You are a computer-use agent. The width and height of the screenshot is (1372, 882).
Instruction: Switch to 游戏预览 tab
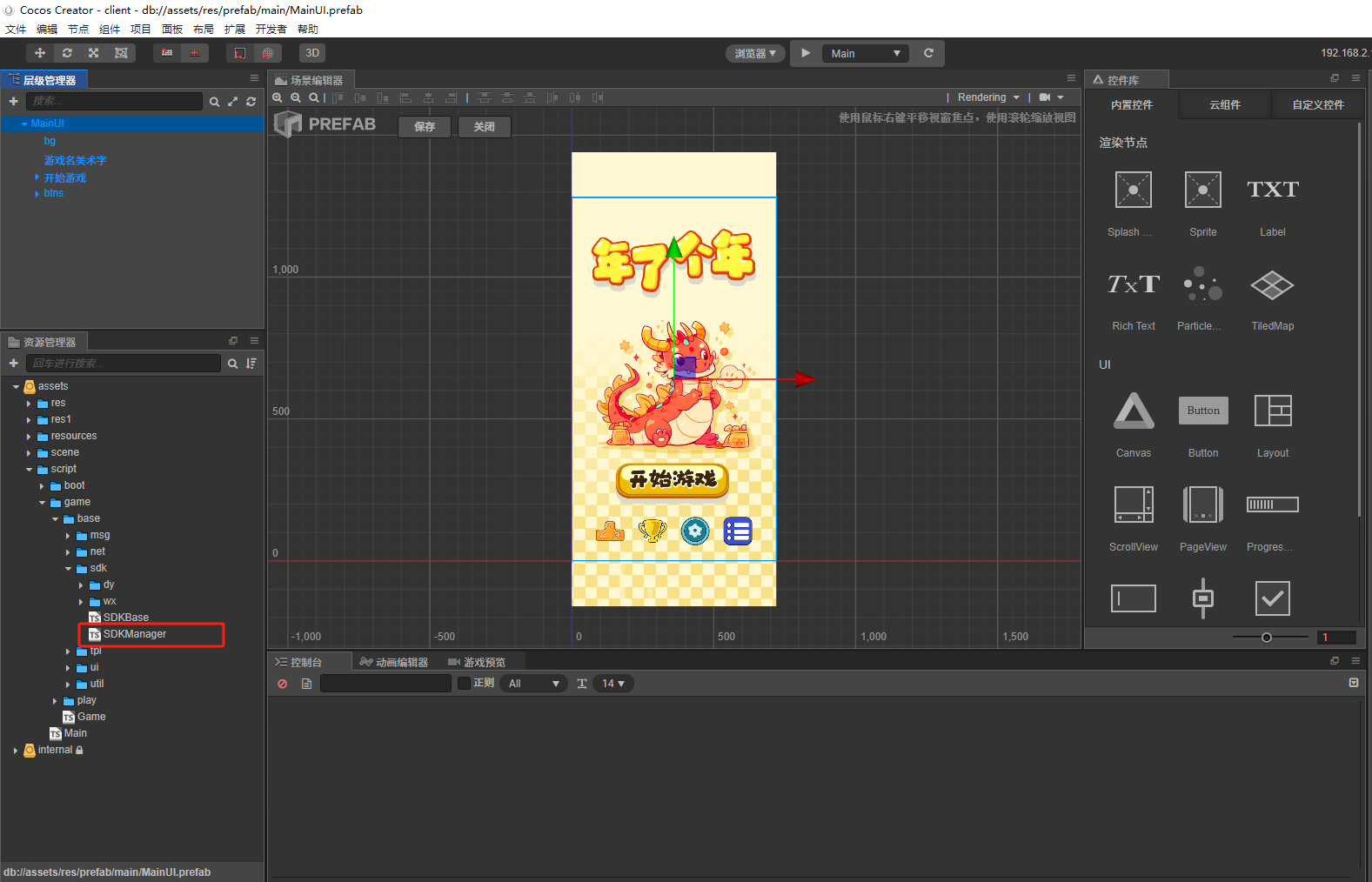click(477, 663)
